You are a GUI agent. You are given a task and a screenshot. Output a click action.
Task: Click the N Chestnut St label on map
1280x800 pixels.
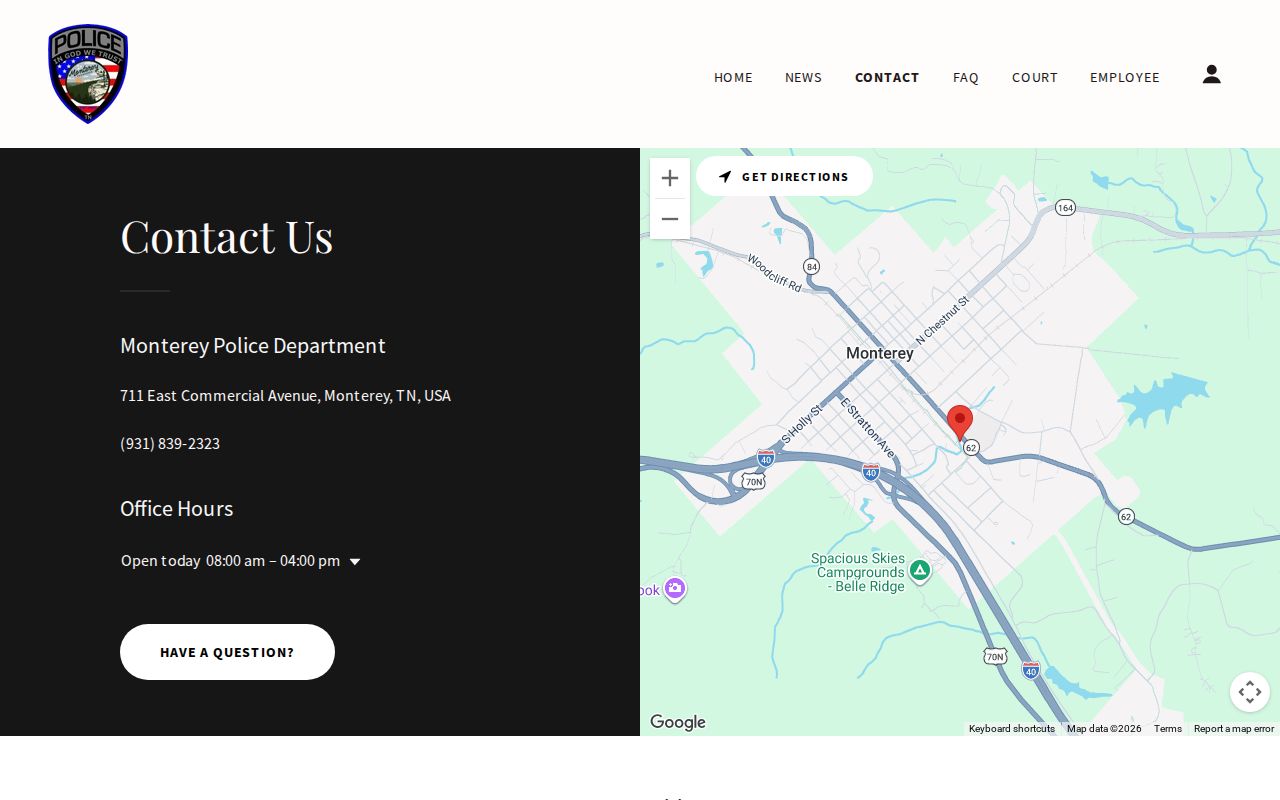coord(942,320)
